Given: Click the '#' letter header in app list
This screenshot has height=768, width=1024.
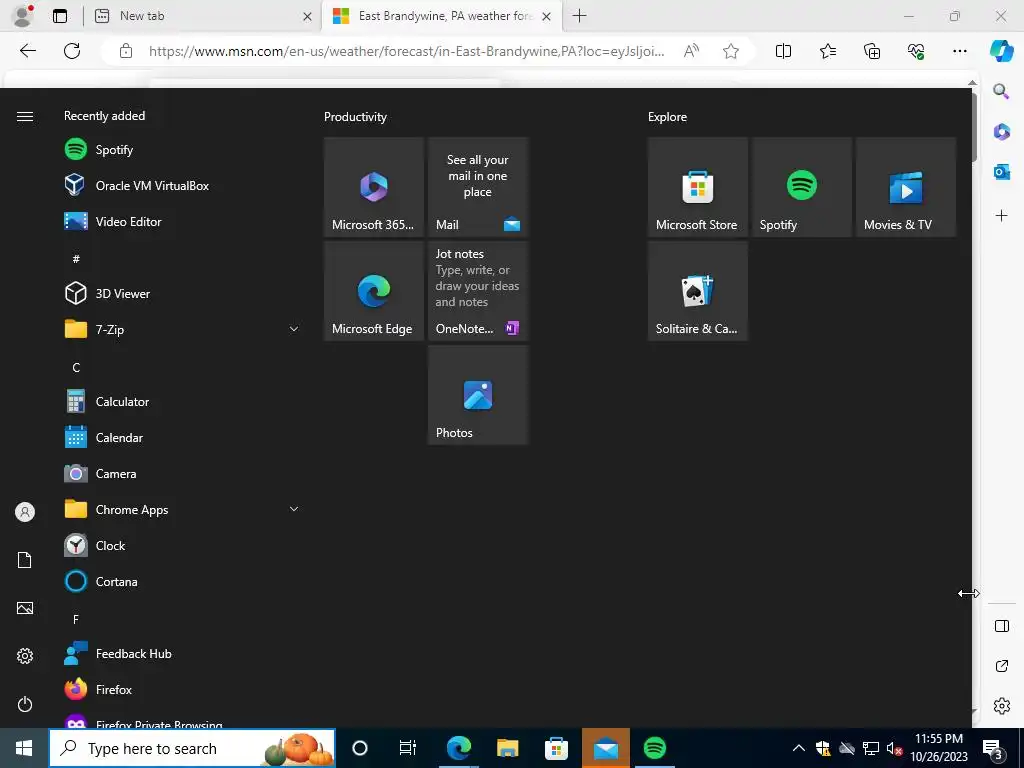Looking at the screenshot, I should (x=76, y=259).
